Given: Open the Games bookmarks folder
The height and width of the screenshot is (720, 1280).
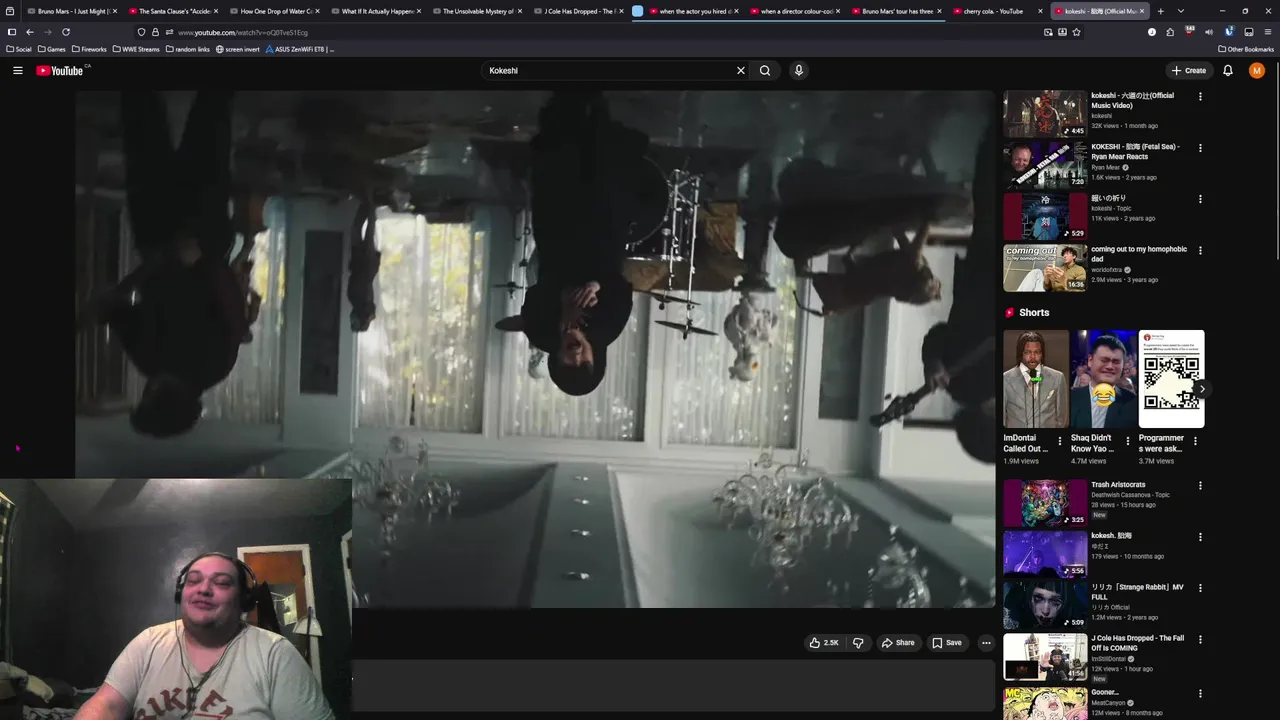Looking at the screenshot, I should [x=52, y=49].
